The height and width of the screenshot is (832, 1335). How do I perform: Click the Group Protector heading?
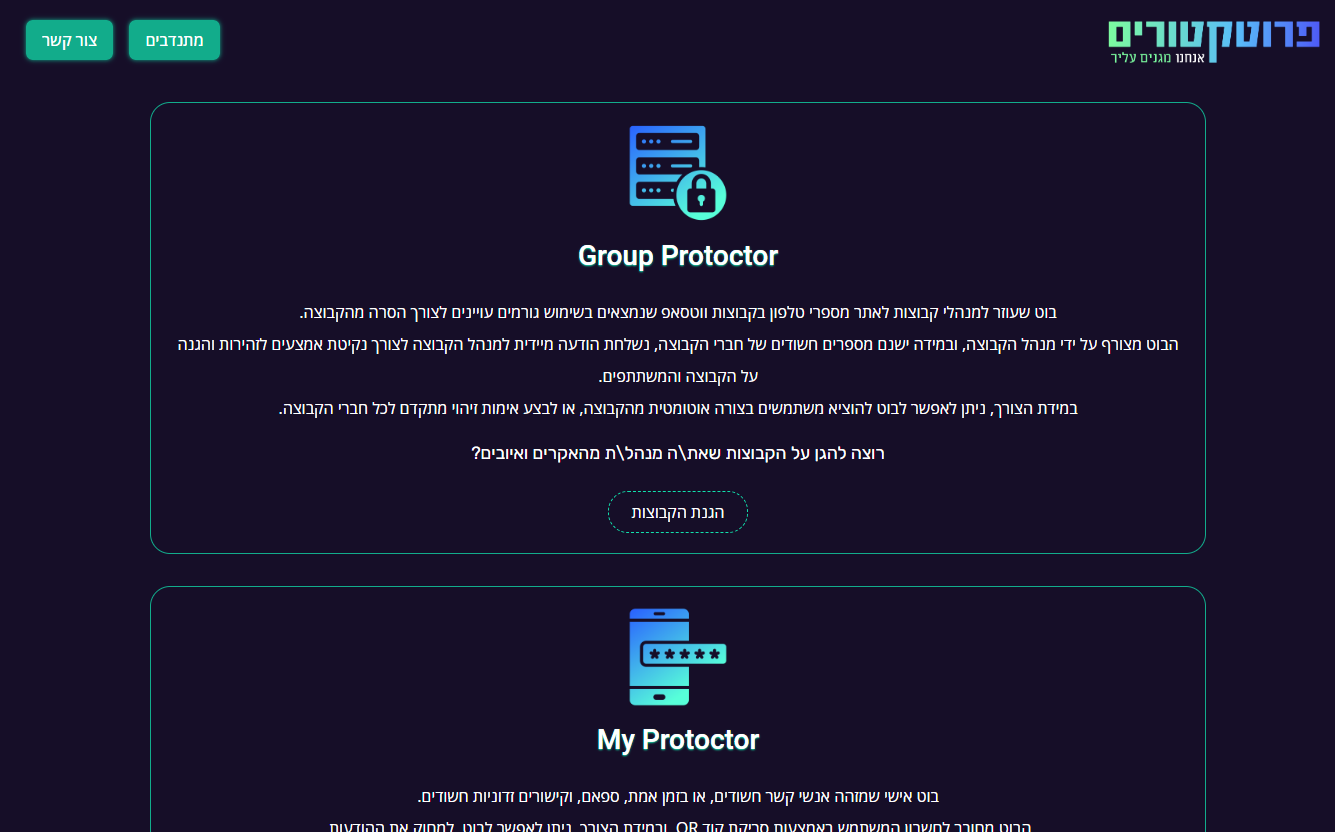(678, 256)
